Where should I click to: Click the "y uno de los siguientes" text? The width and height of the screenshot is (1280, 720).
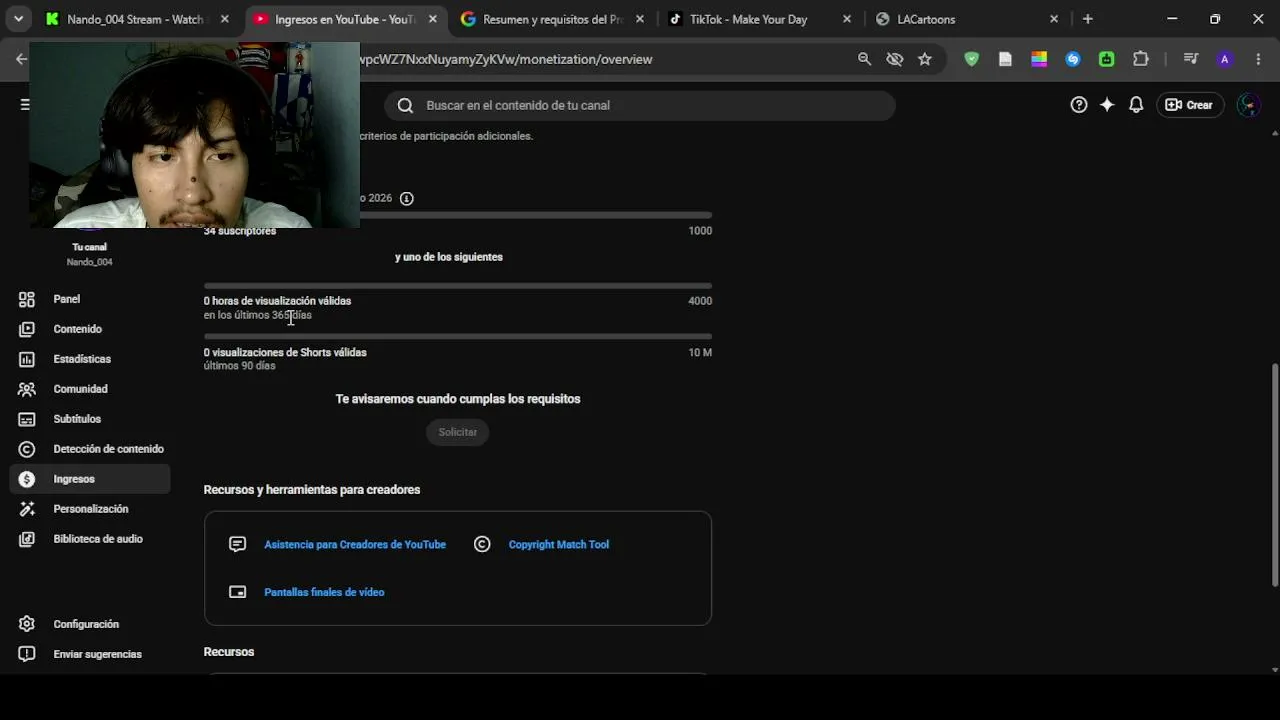[x=449, y=257]
